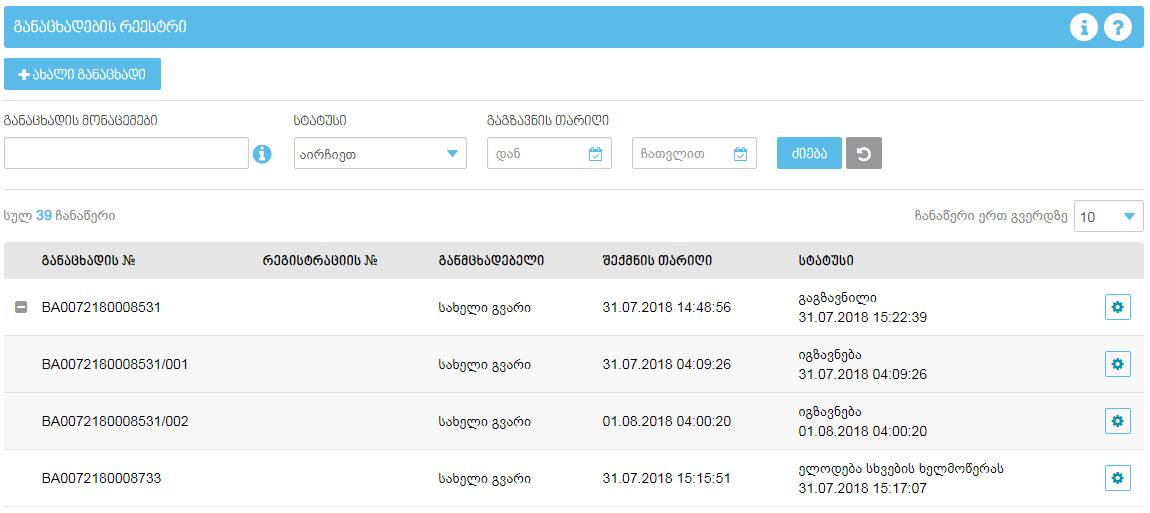Open the records per page dropdown
Viewport: 1150px width, 513px height.
point(1108,216)
